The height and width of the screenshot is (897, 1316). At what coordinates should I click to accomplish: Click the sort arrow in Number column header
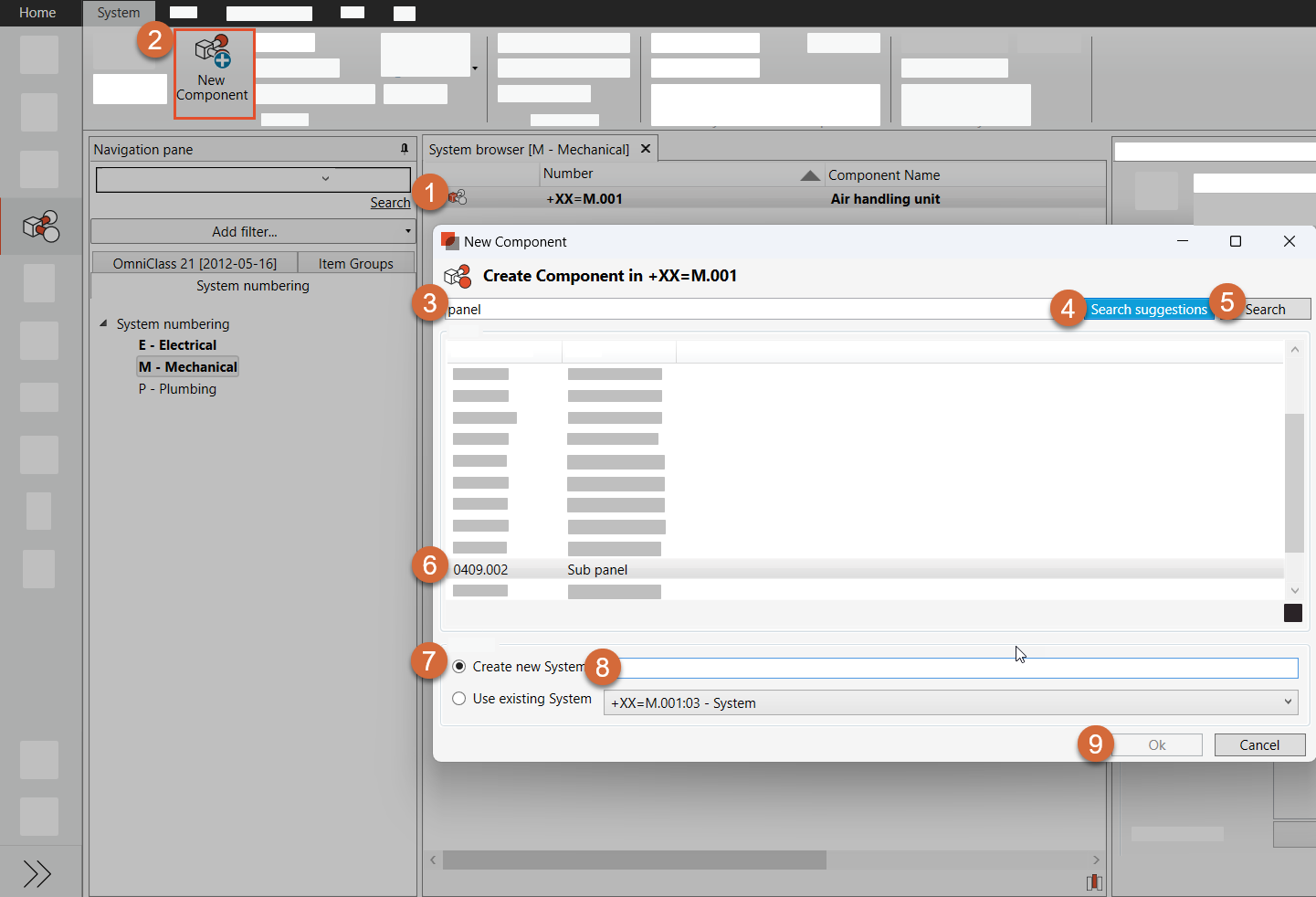(x=809, y=175)
